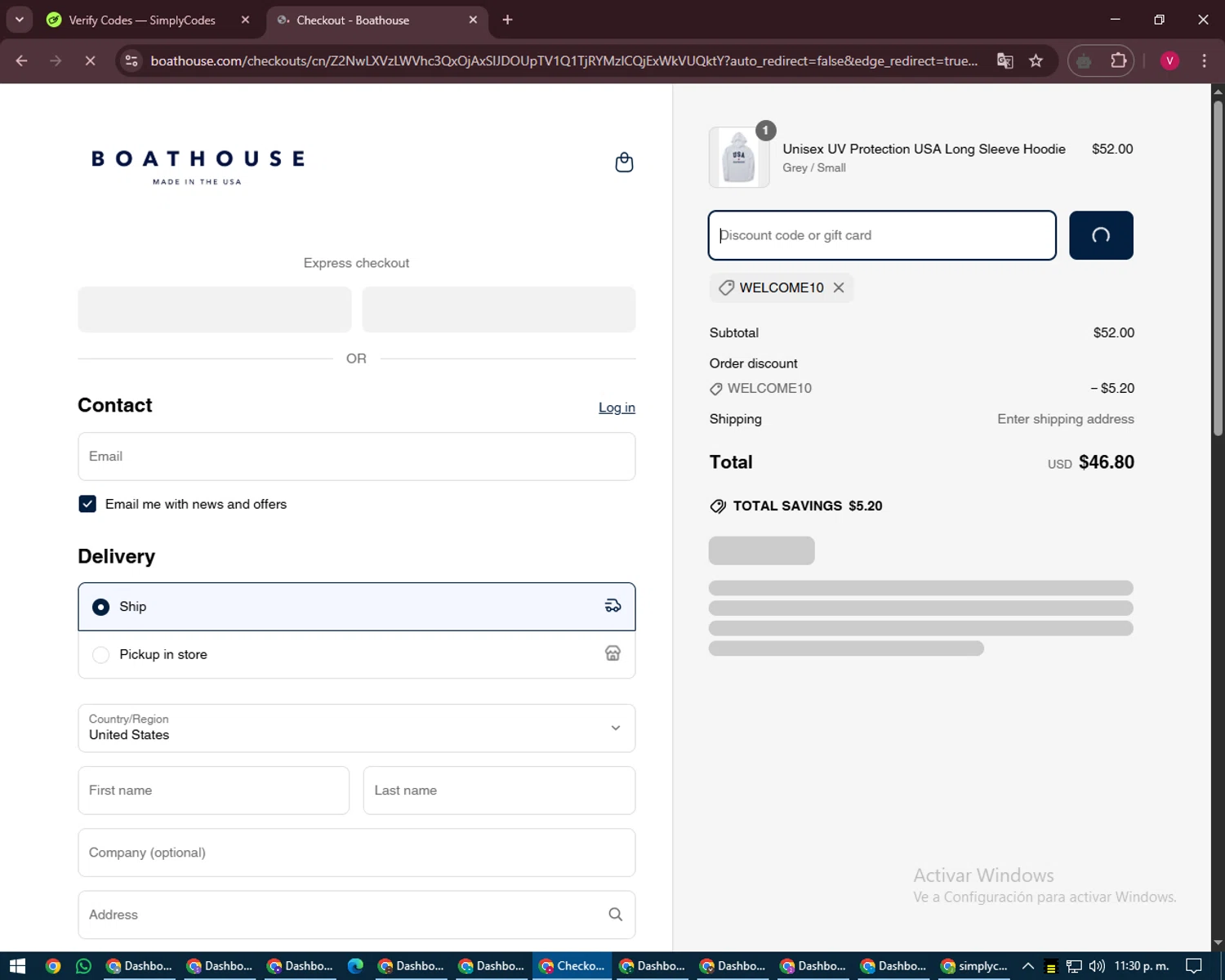This screenshot has width=1225, height=980.
Task: Open the Windows Start menu
Action: point(17,966)
